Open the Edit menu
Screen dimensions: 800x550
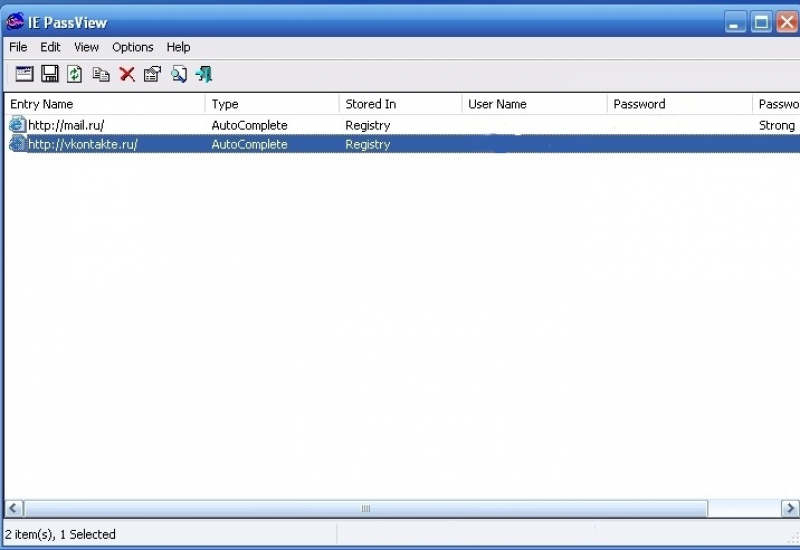(50, 47)
